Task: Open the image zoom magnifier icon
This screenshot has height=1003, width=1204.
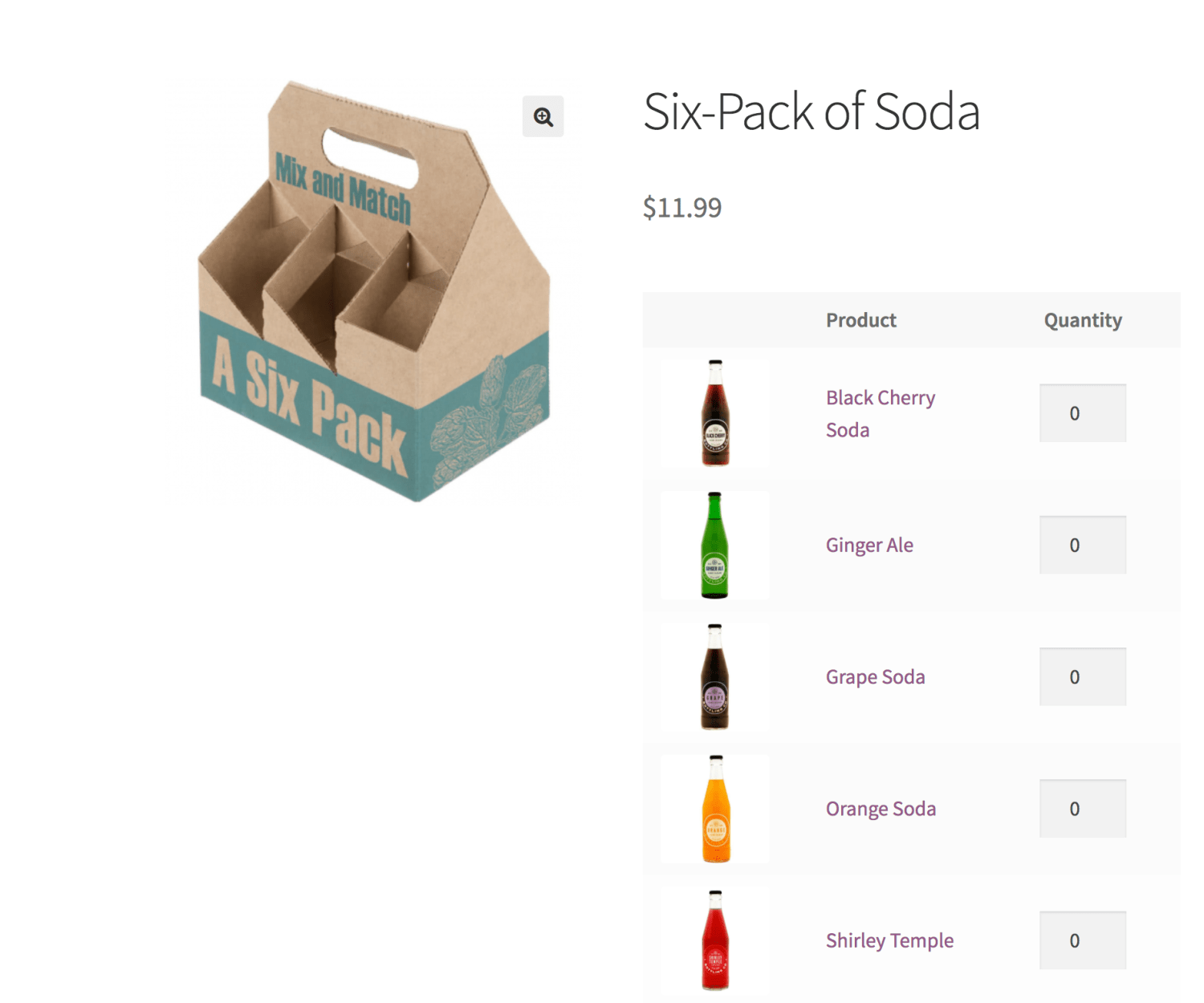Action: (x=543, y=116)
